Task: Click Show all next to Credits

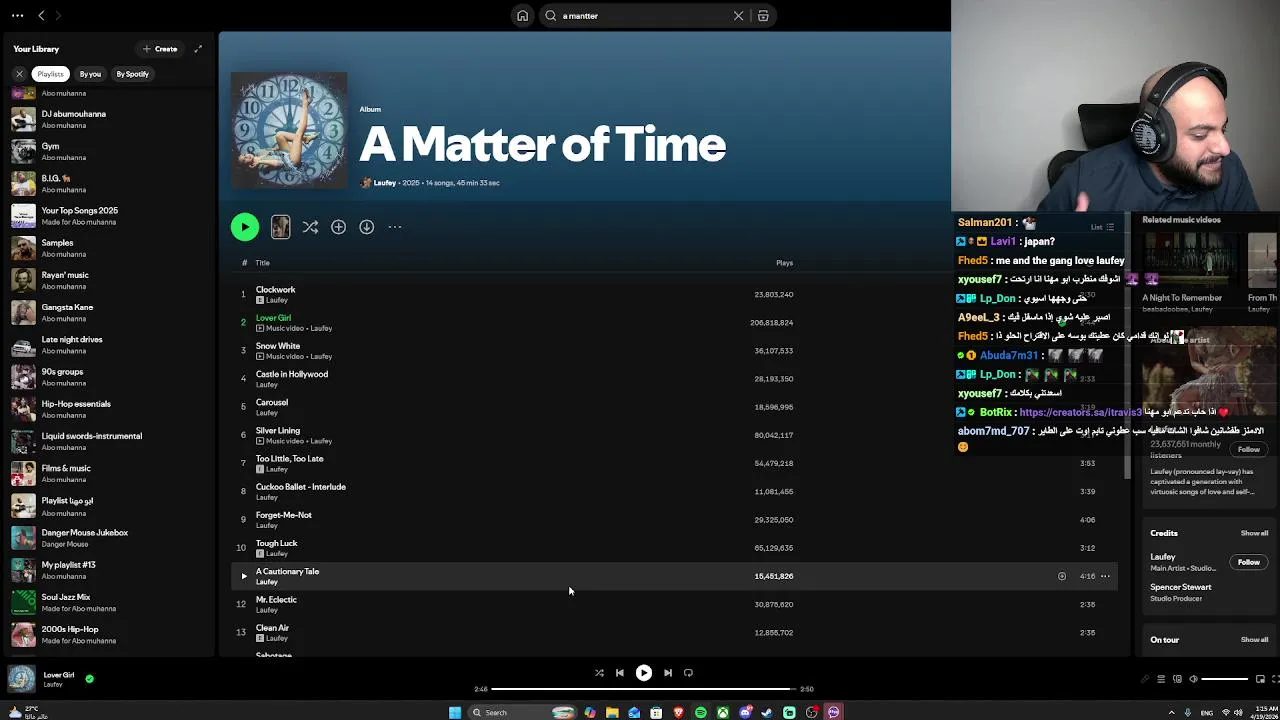Action: (x=1254, y=533)
